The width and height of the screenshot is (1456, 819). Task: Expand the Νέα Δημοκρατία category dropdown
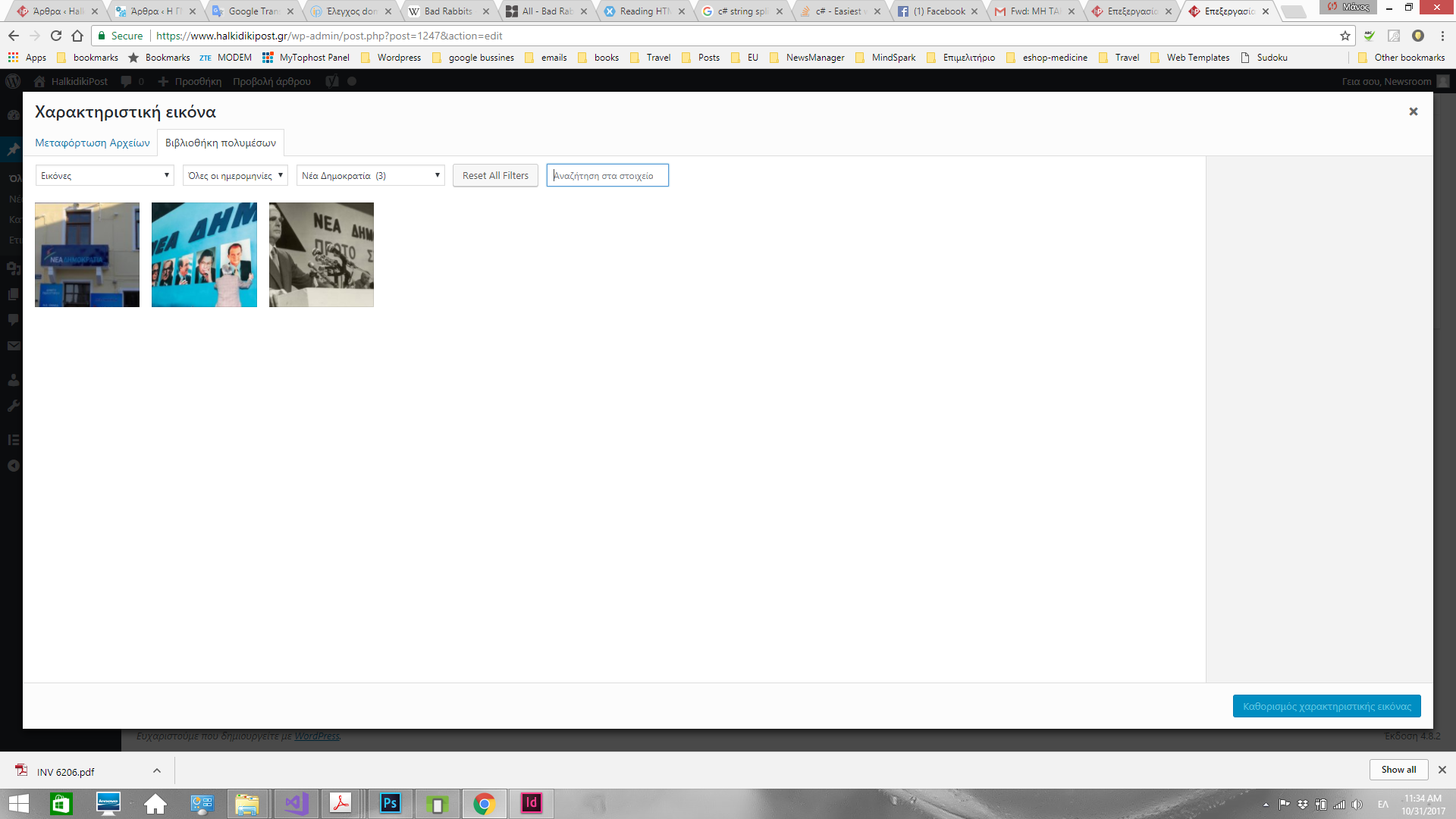tap(370, 175)
